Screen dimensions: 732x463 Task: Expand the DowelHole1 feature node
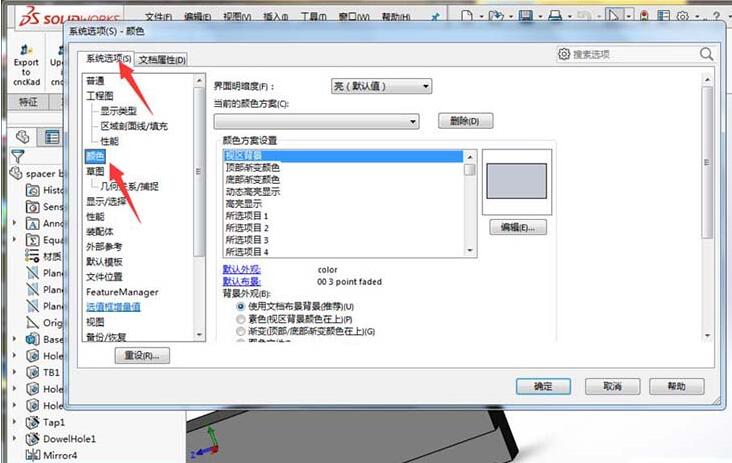14,439
